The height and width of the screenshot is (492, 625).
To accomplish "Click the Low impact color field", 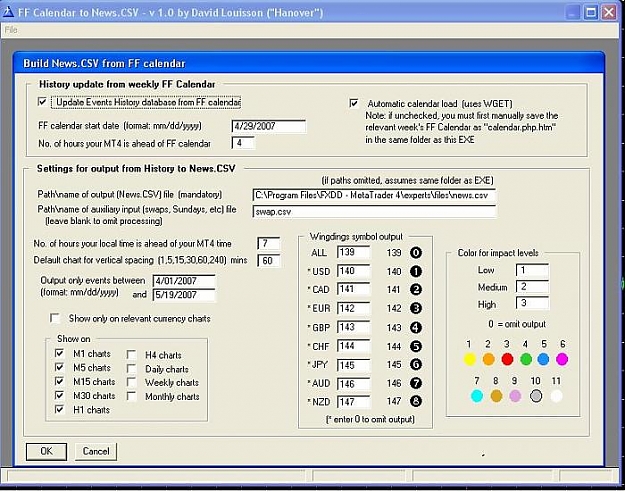I will tap(532, 270).
